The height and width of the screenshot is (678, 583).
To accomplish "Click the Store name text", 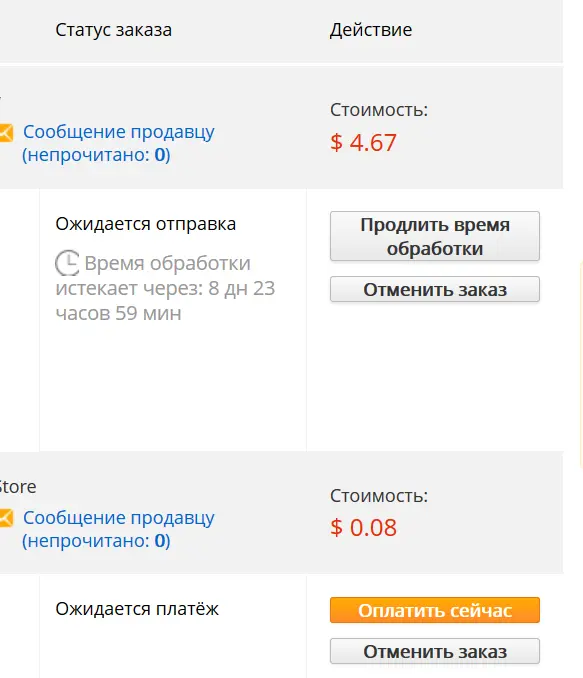I will [x=18, y=487].
